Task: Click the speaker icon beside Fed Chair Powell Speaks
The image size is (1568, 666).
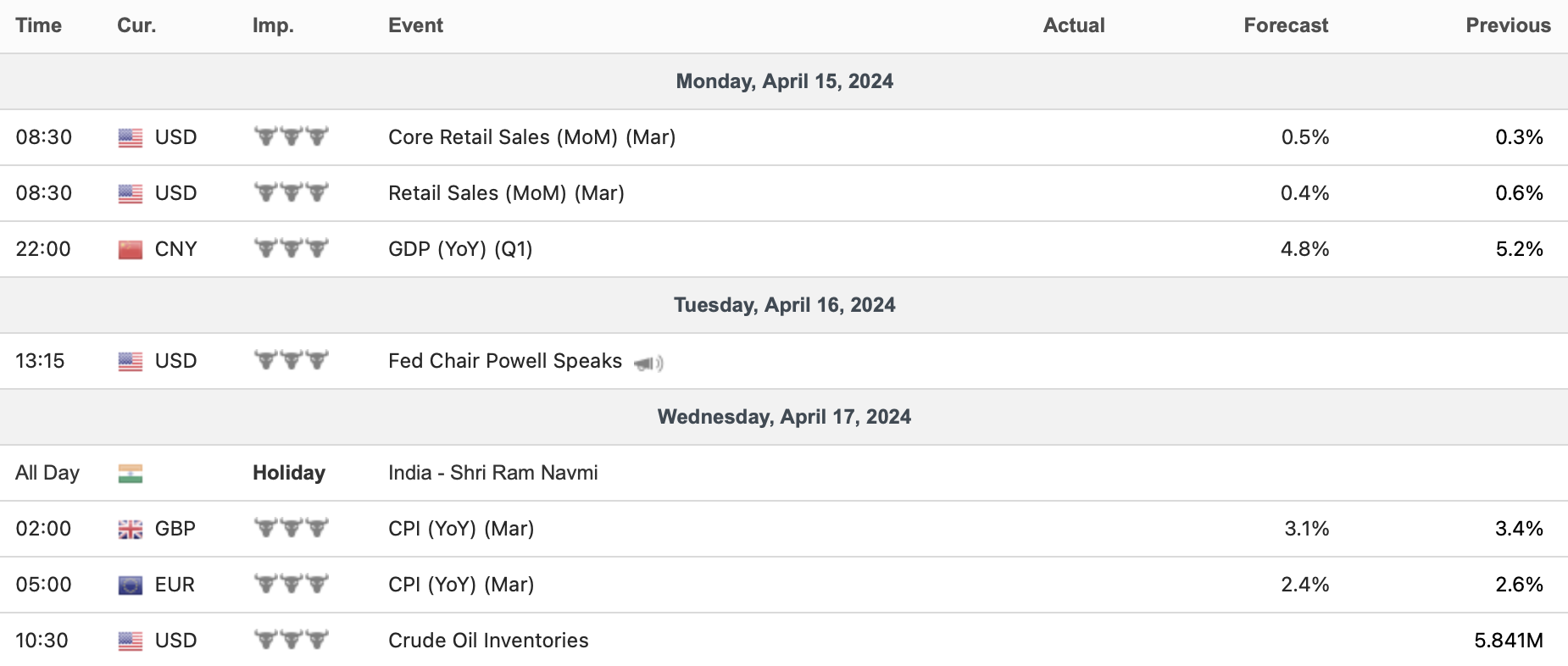Action: [x=648, y=364]
